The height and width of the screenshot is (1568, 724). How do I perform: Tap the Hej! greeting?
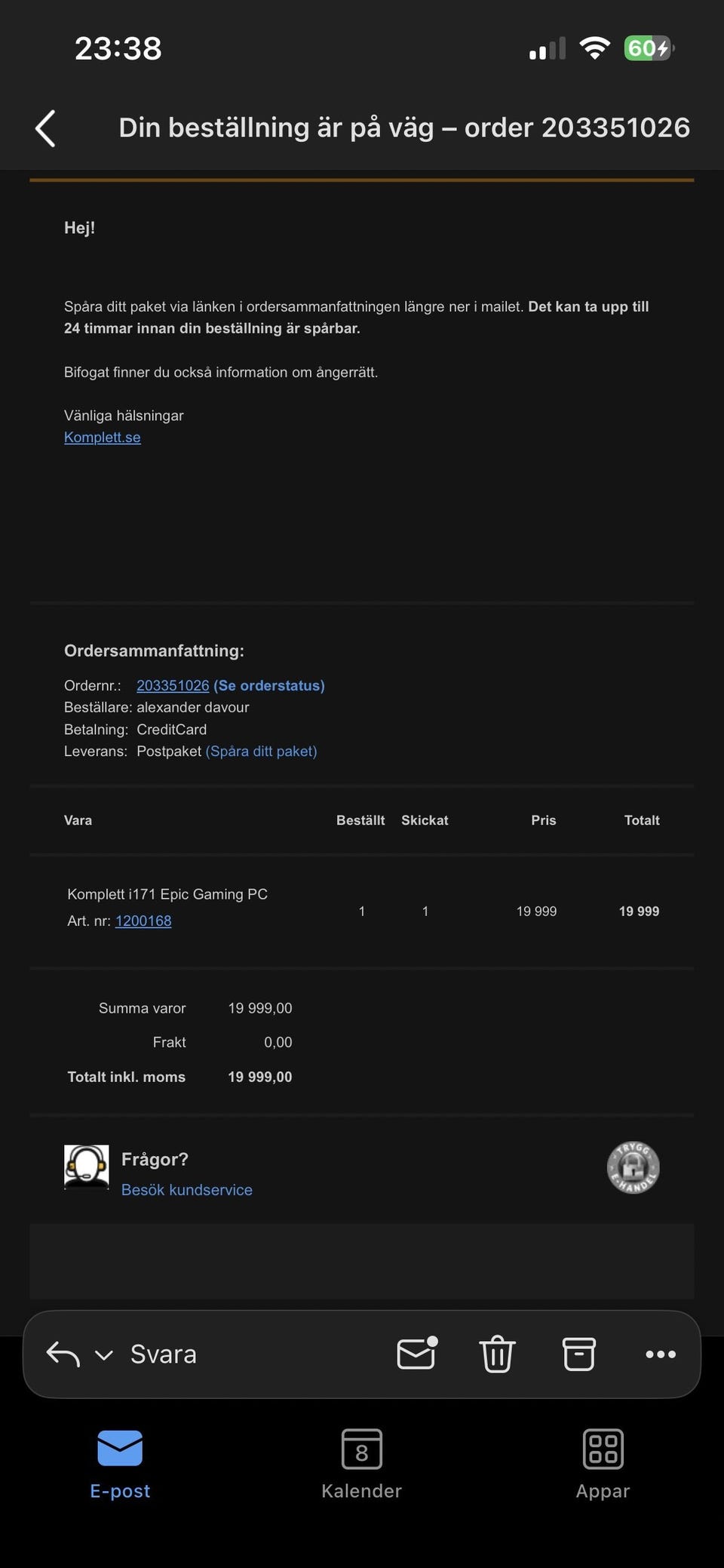pyautogui.click(x=79, y=228)
